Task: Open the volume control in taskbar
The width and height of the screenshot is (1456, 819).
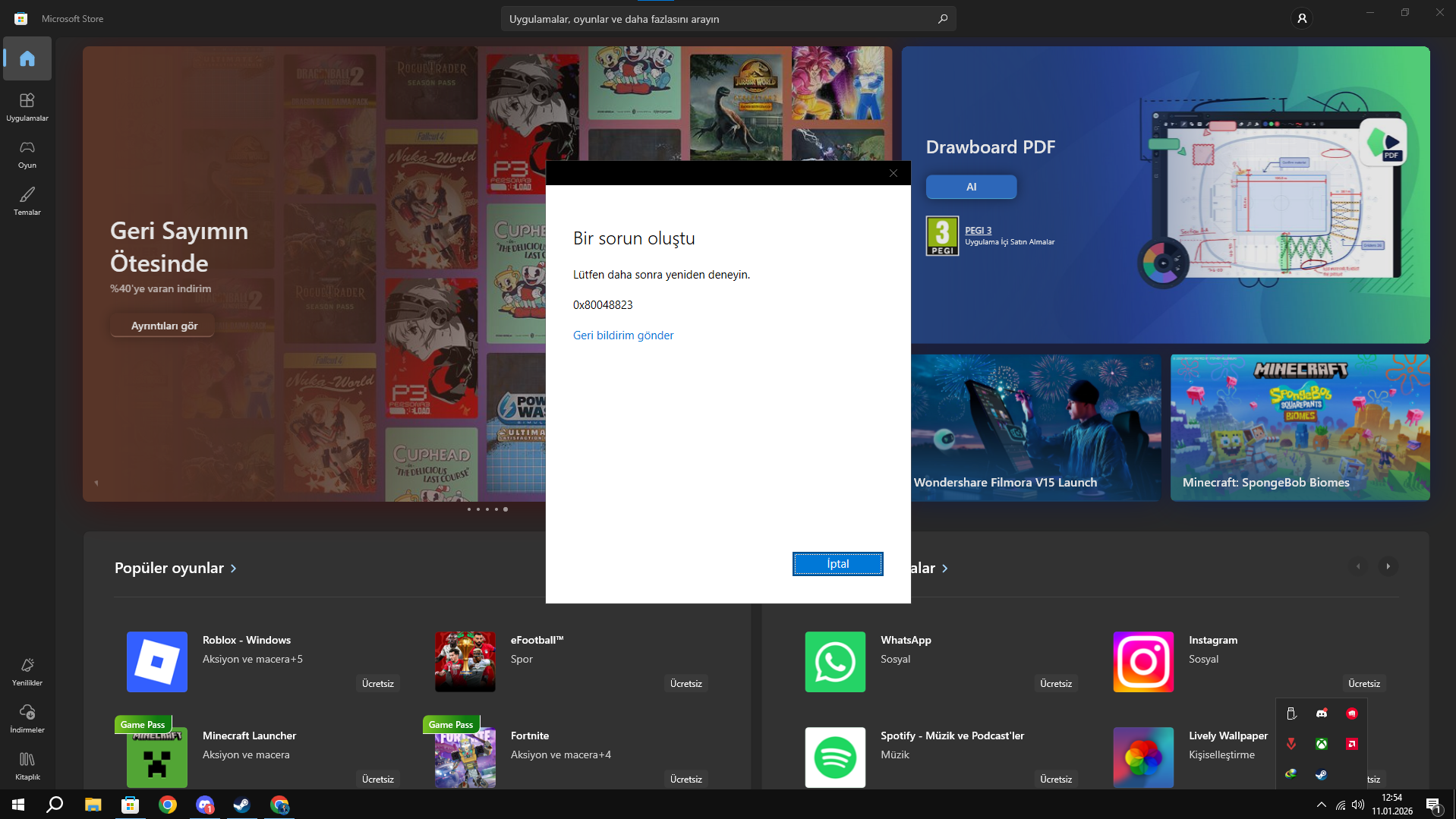Action: coord(1358,805)
